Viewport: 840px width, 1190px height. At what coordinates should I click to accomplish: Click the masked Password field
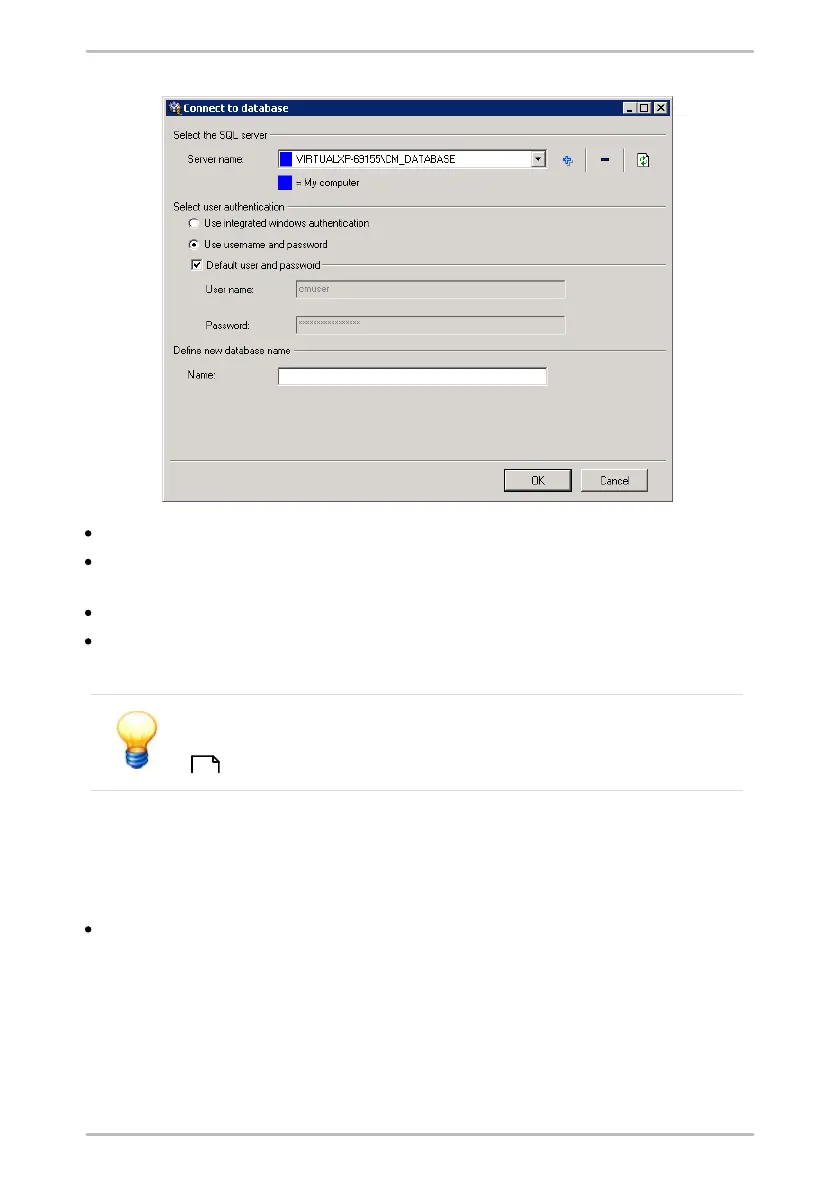(430, 325)
